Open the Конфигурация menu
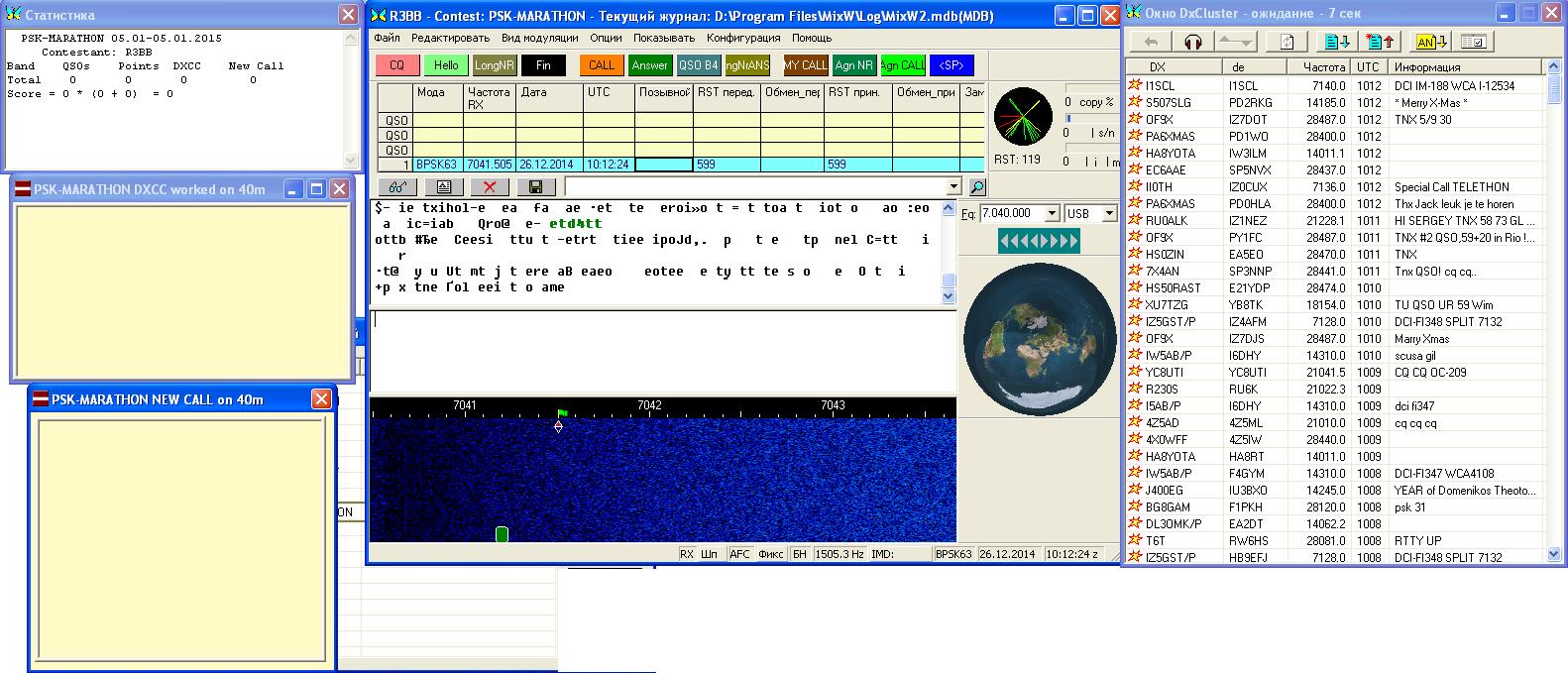Screen dimensions: 1568x673 coord(743,38)
